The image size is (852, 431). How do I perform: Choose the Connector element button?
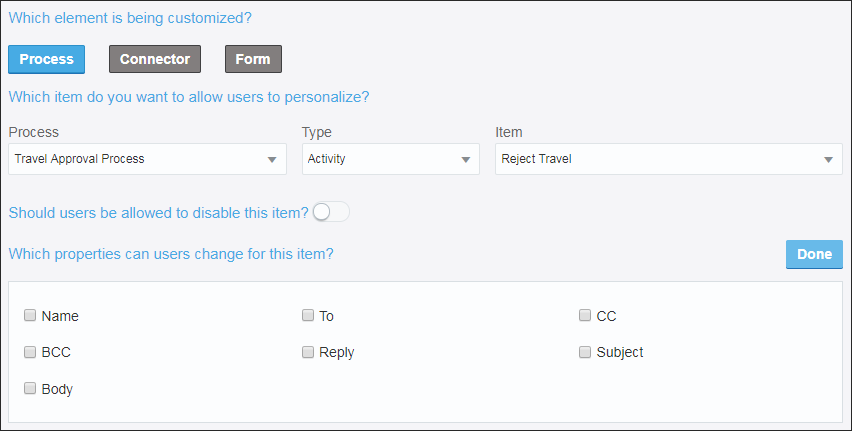click(x=154, y=59)
